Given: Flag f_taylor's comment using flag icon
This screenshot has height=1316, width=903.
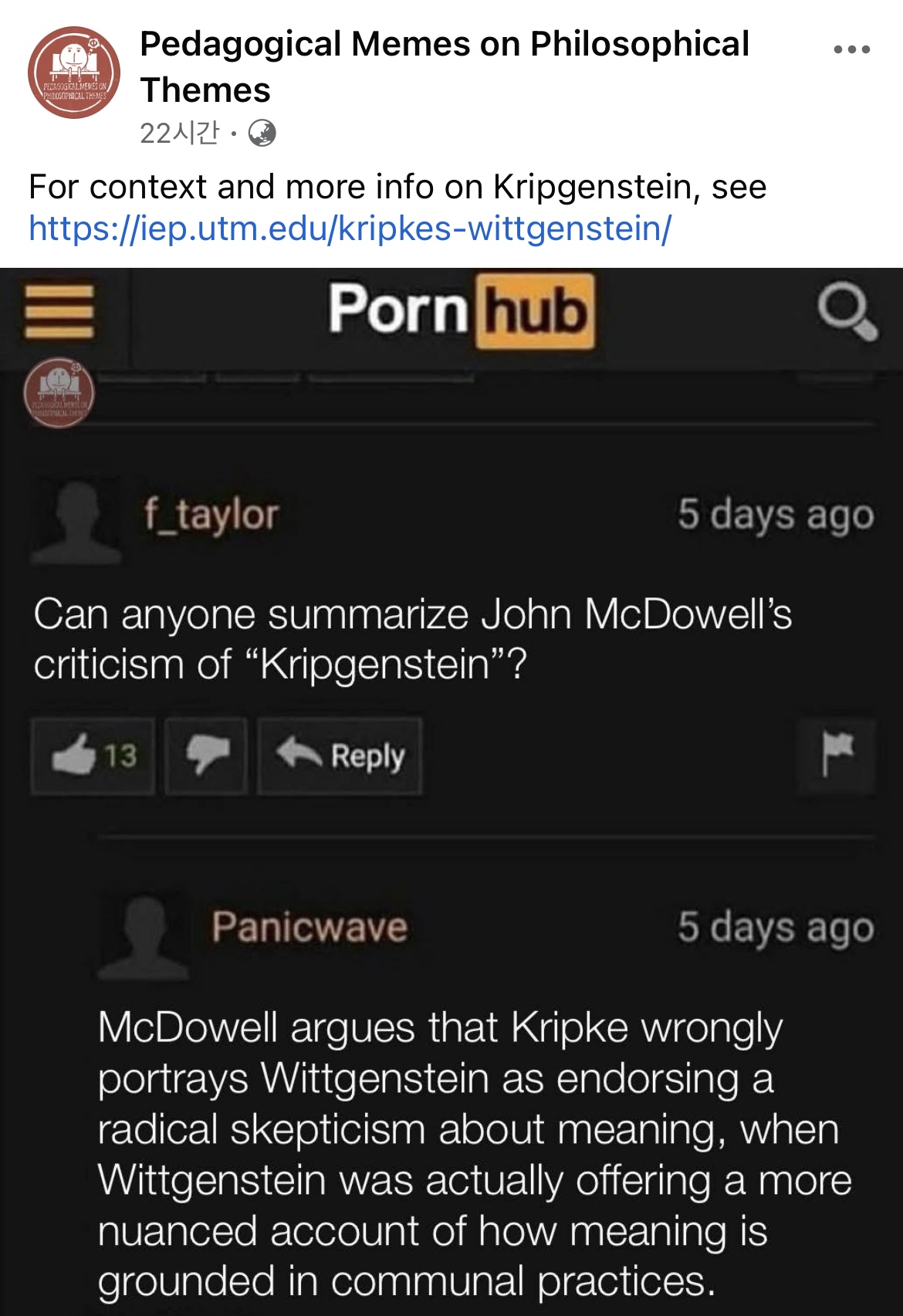Looking at the screenshot, I should [837, 756].
